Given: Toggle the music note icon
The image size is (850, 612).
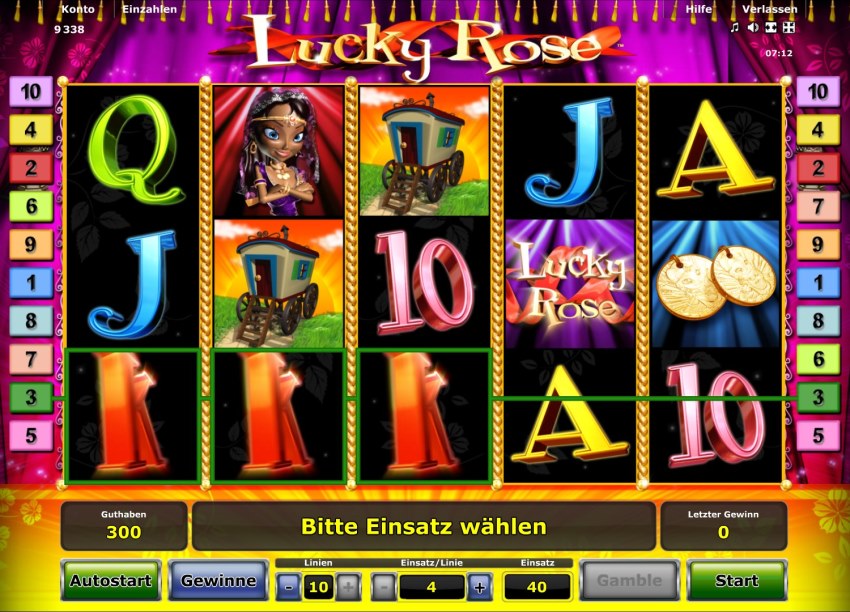Looking at the screenshot, I should coord(735,27).
